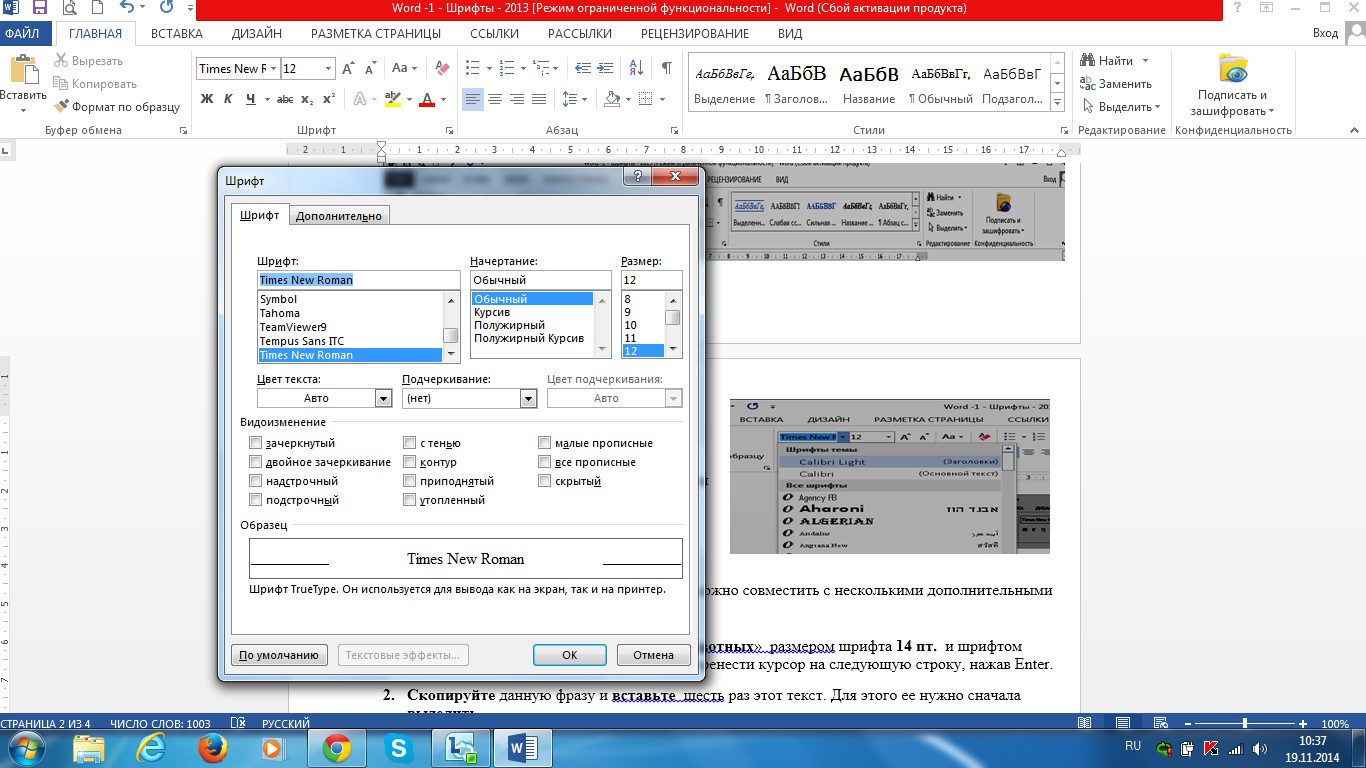
Task: Check the с тенью option
Action: coord(410,443)
